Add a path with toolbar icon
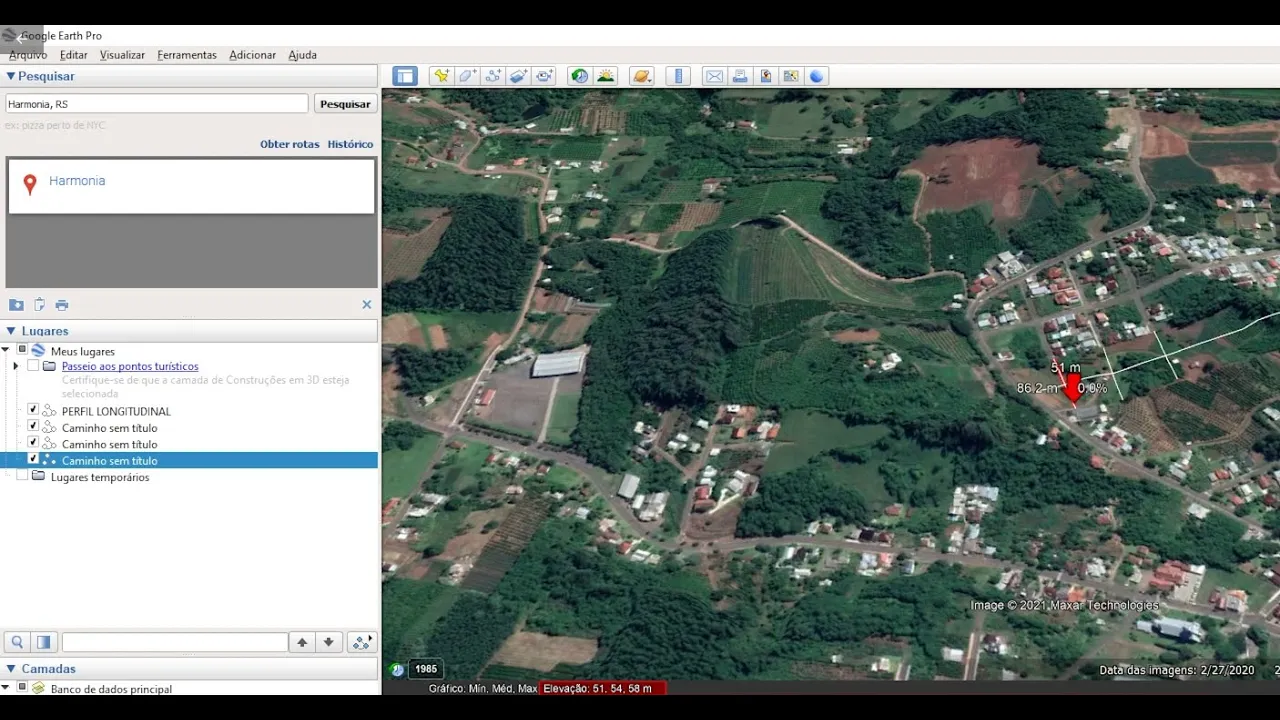 click(493, 76)
